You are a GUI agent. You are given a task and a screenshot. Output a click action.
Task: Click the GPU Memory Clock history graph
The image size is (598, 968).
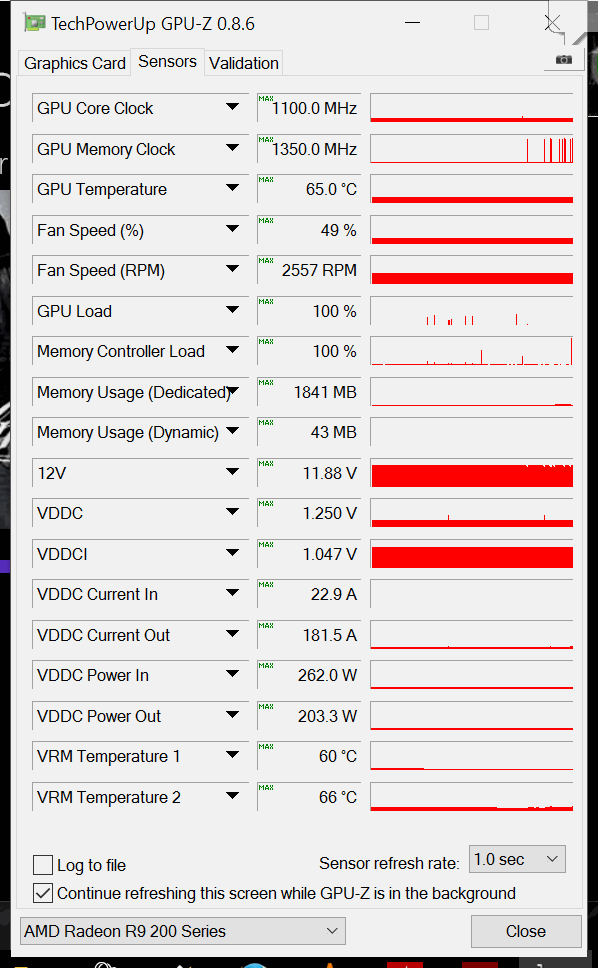[x=471, y=149]
